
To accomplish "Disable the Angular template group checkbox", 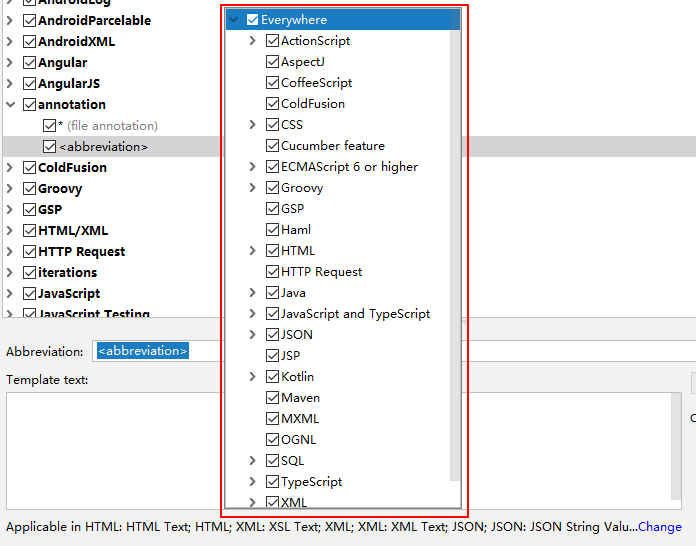I will tap(29, 62).
